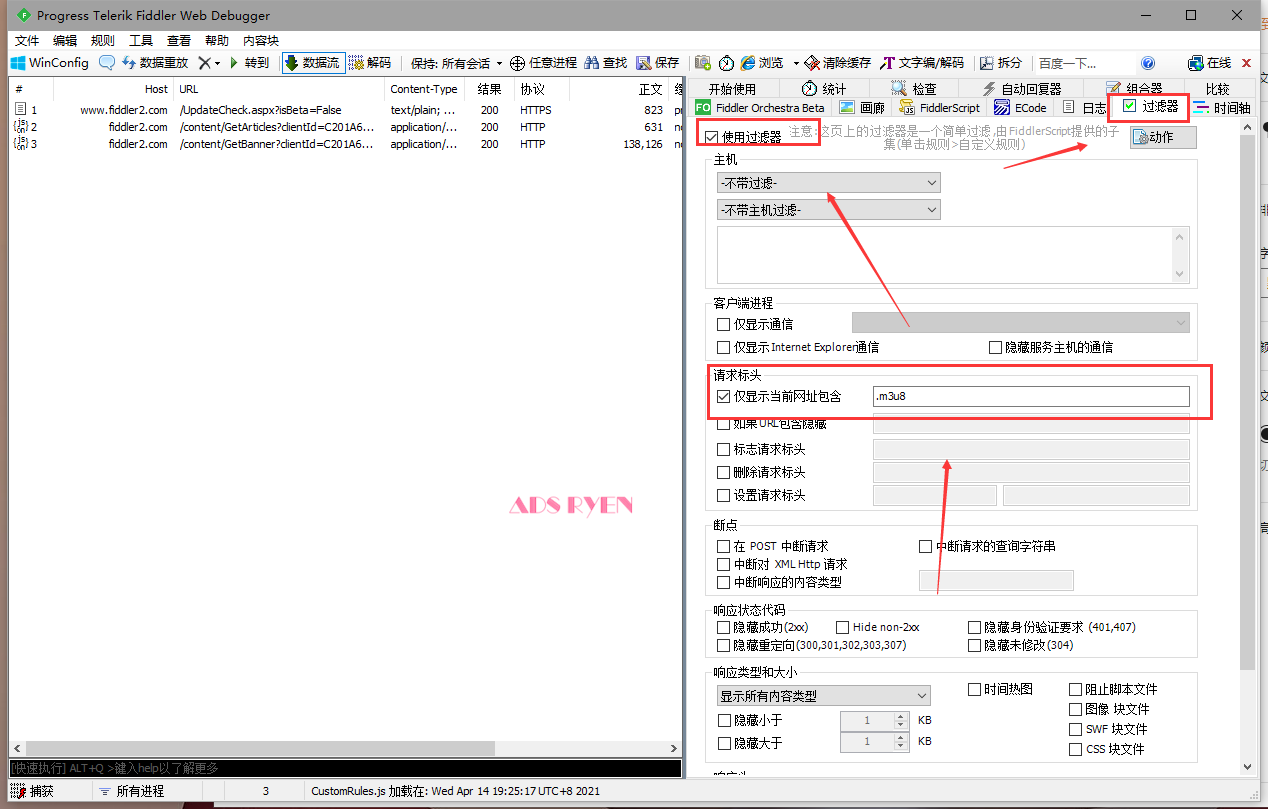Click the 拆分 tearoff button

[x=1001, y=62]
